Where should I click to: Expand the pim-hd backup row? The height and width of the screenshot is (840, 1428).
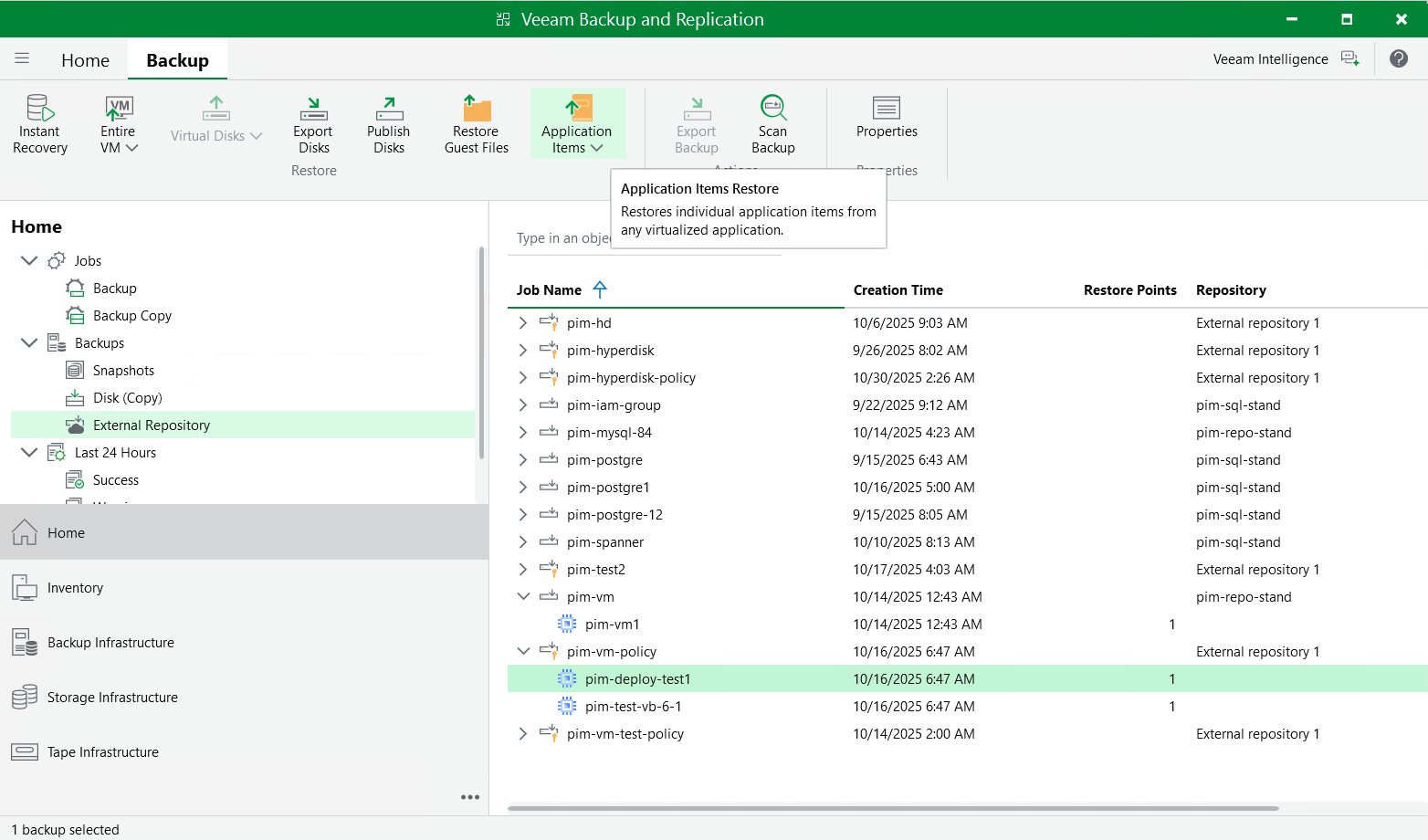point(522,323)
